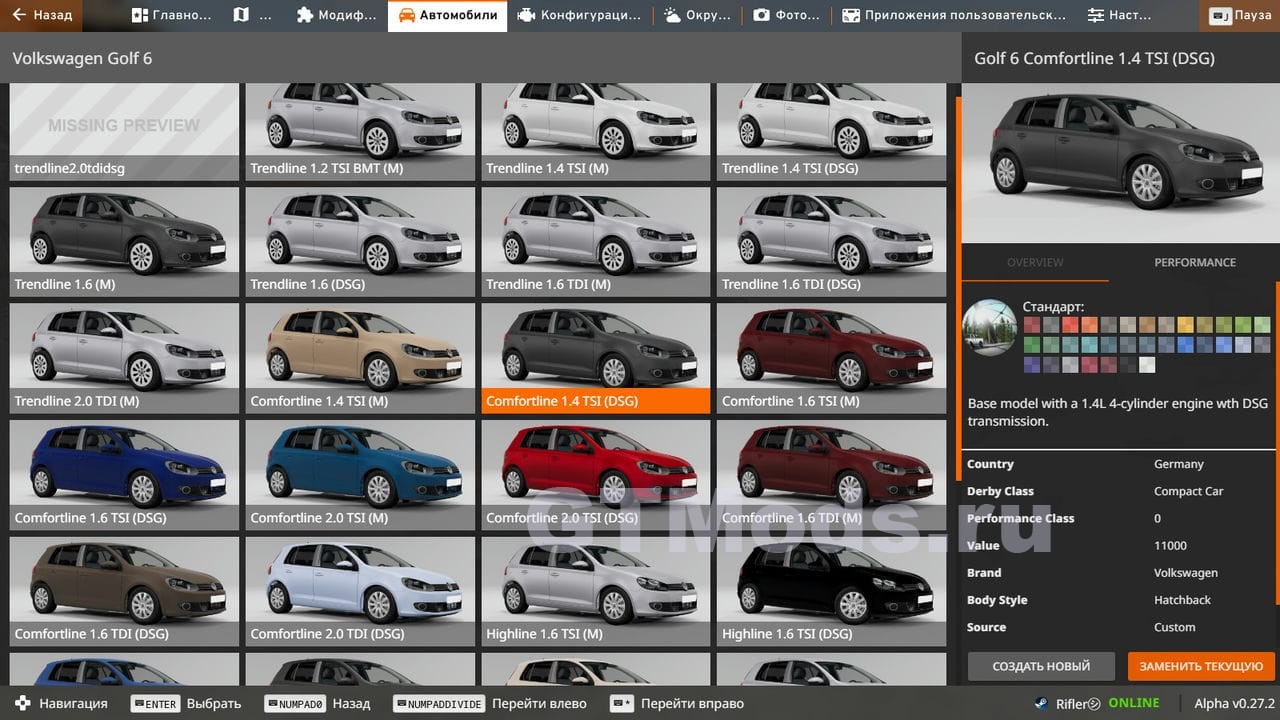Select the Trendline 1.6 (M) configuration
The height and width of the screenshot is (720, 1280).
[x=124, y=242]
